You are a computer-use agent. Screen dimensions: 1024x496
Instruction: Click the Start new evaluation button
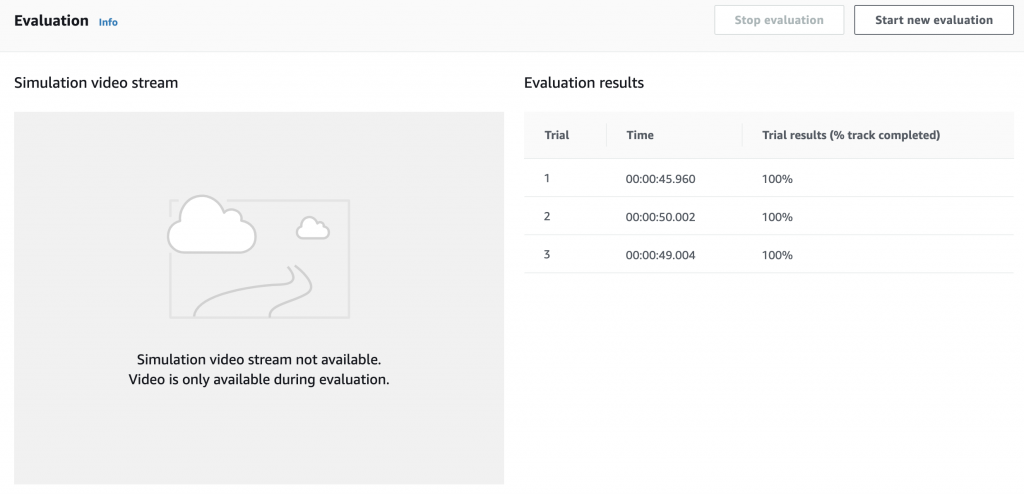[934, 20]
